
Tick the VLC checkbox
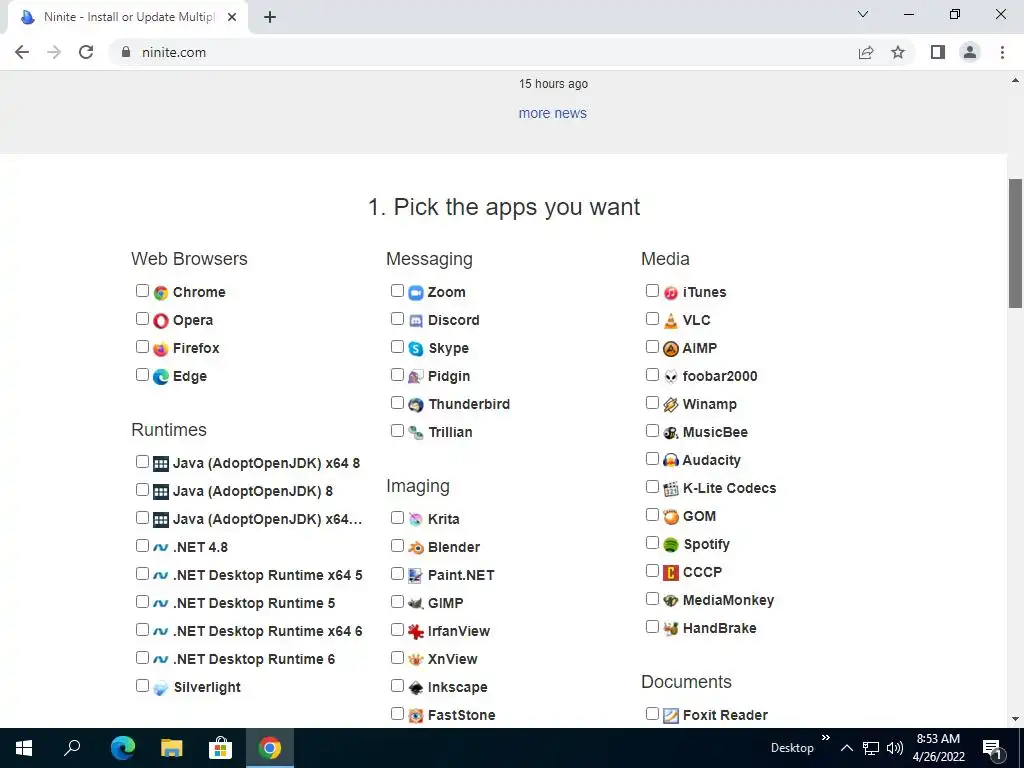click(x=652, y=319)
